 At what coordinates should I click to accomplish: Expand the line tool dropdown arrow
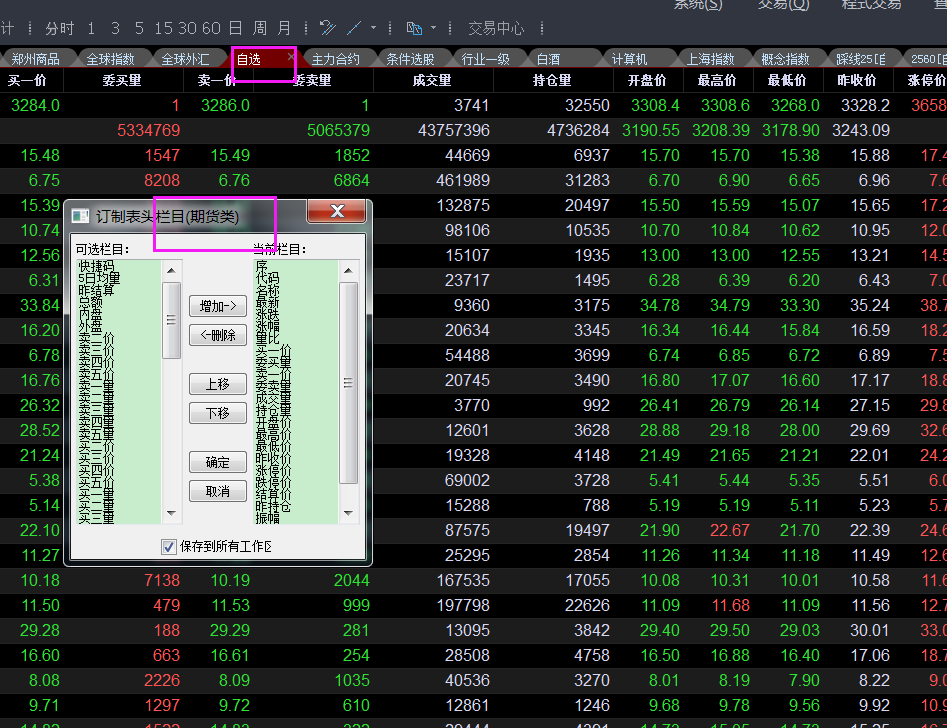[x=373, y=28]
